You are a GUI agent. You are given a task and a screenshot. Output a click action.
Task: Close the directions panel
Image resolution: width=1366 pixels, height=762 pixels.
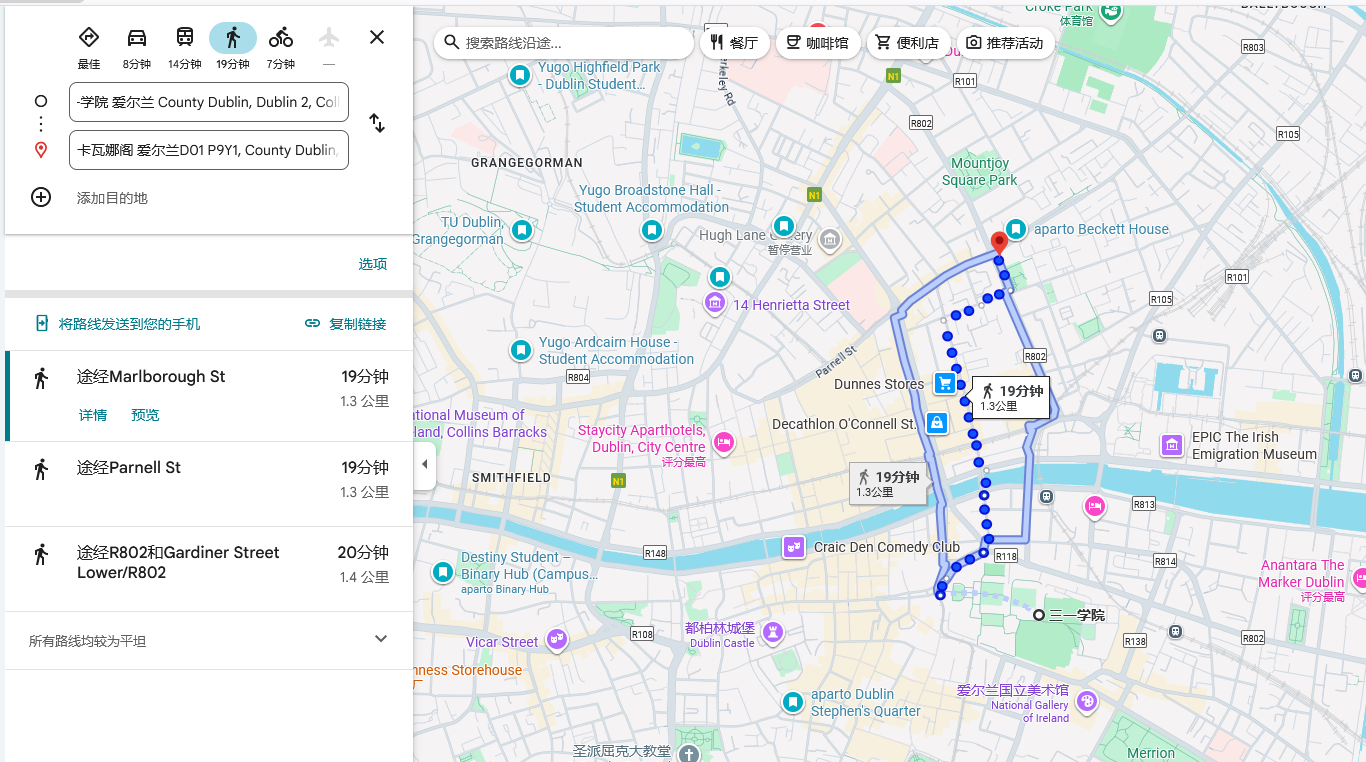point(377,38)
